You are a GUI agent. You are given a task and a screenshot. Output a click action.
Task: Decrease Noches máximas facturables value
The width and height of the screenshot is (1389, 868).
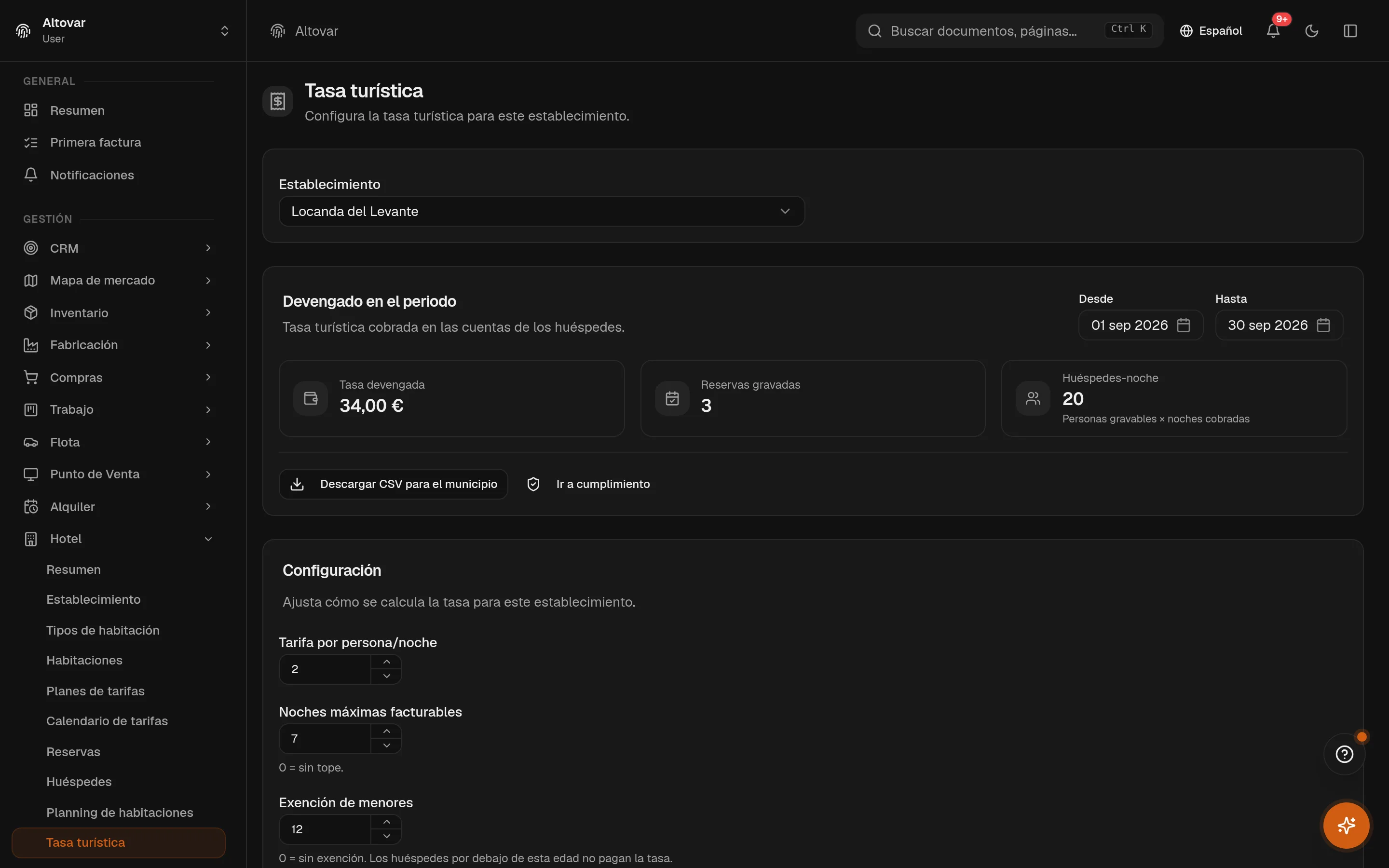pyautogui.click(x=386, y=746)
